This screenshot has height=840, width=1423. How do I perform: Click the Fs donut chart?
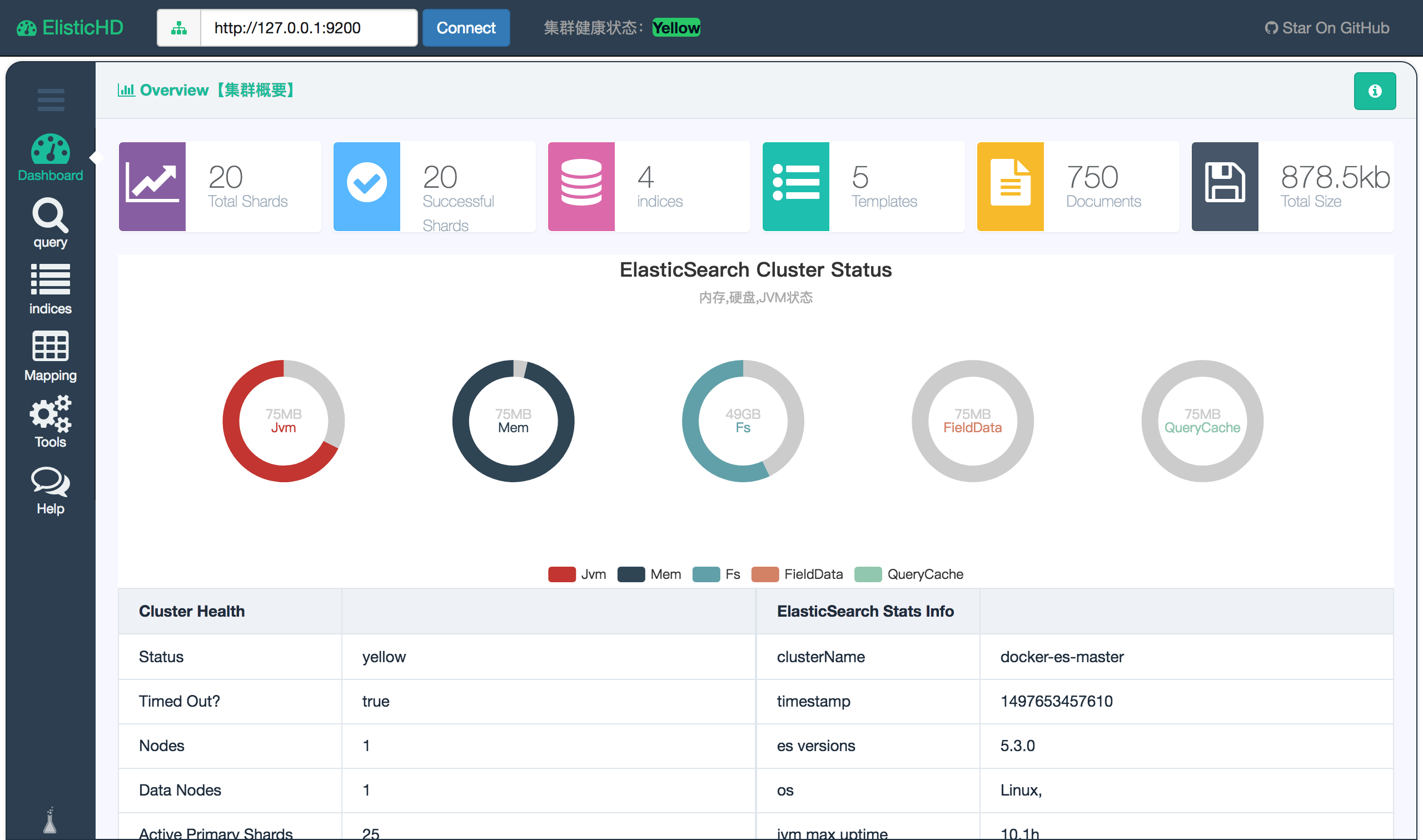tap(743, 421)
